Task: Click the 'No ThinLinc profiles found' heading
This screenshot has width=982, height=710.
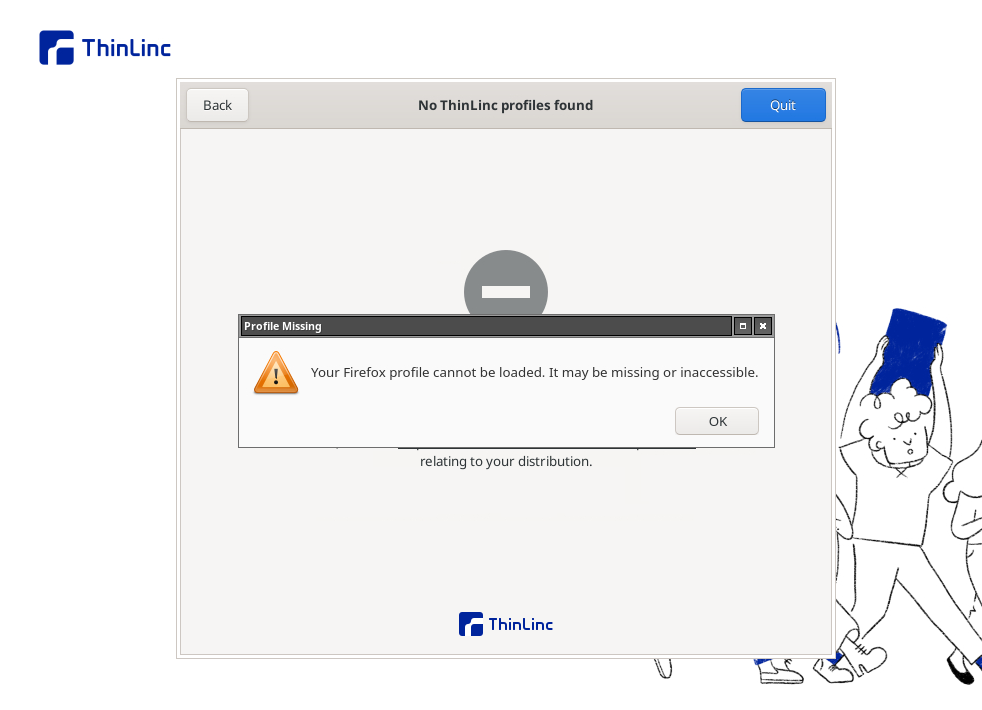Action: pos(505,105)
